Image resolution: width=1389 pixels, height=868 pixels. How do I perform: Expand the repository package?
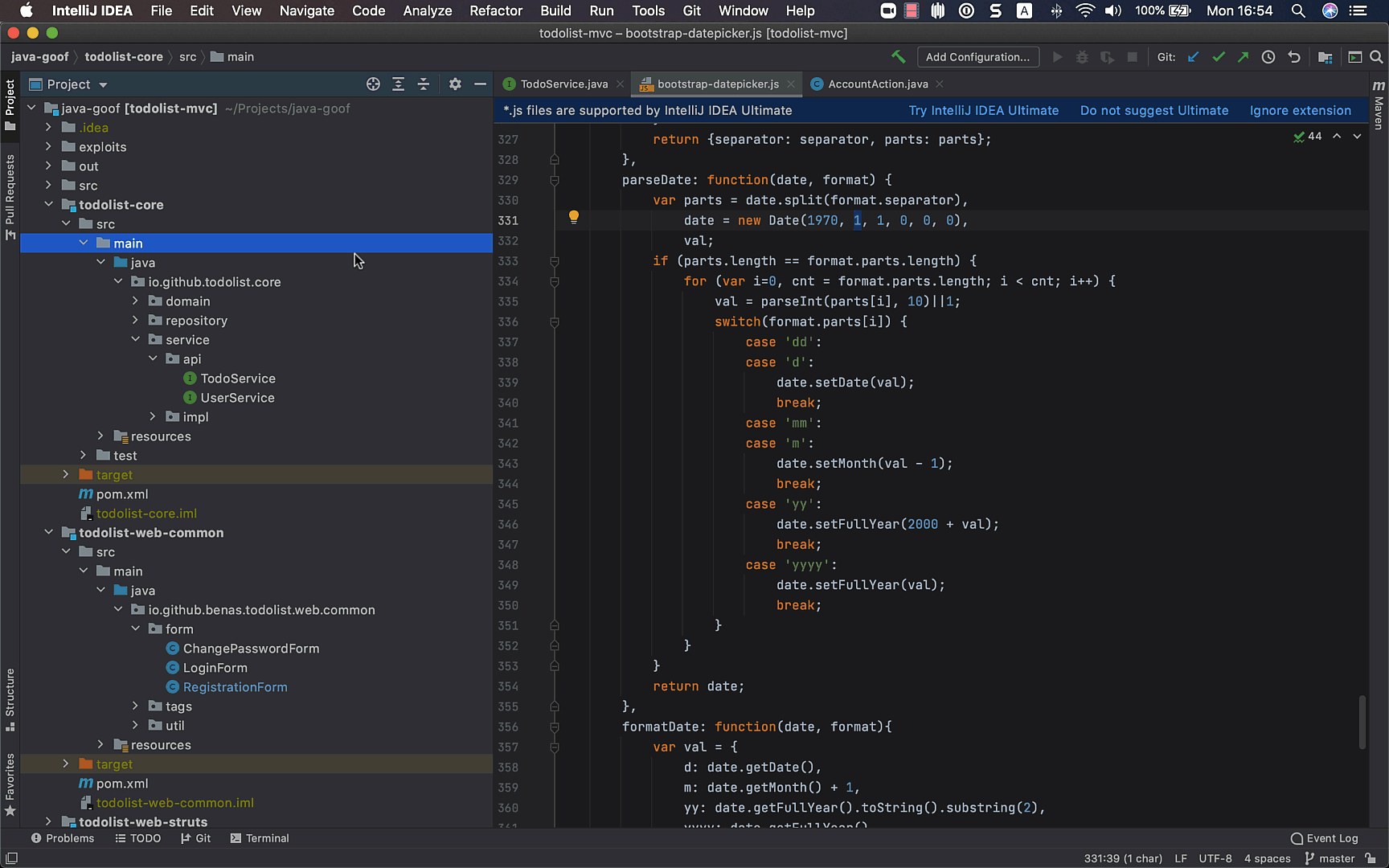[135, 320]
